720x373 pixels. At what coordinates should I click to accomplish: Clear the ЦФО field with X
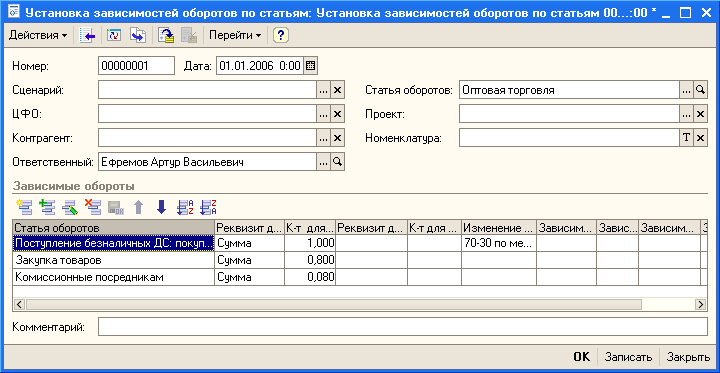tap(338, 114)
